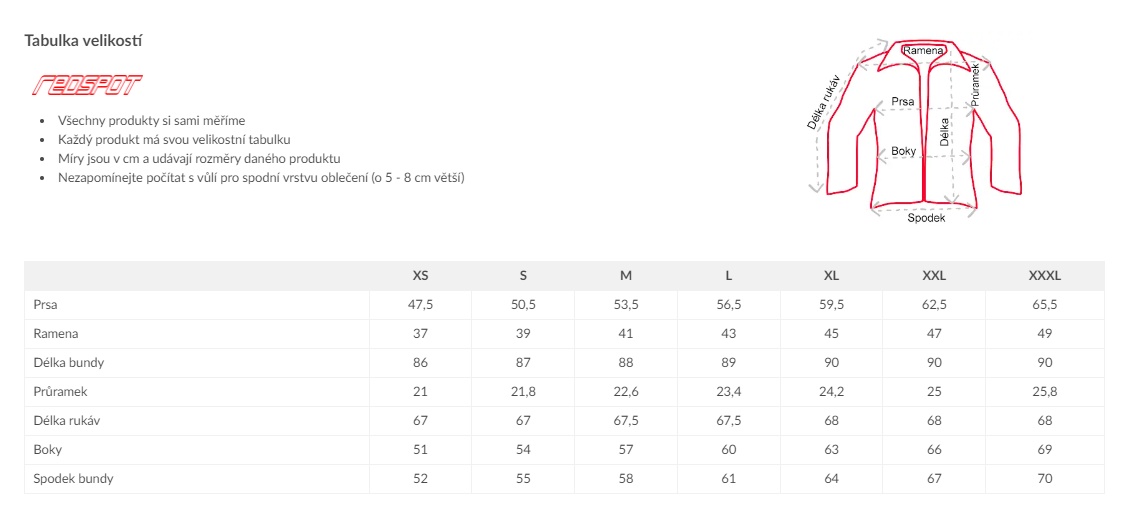Click the Průramek row label
The image size is (1134, 519).
(60, 392)
